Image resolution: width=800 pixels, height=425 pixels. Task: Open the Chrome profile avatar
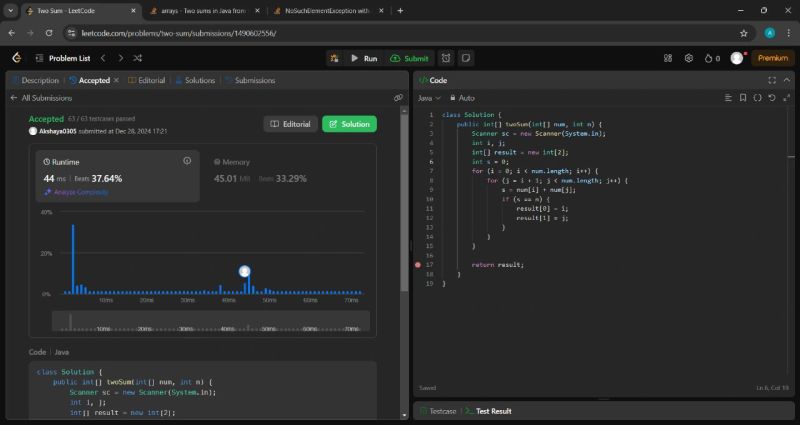point(770,33)
